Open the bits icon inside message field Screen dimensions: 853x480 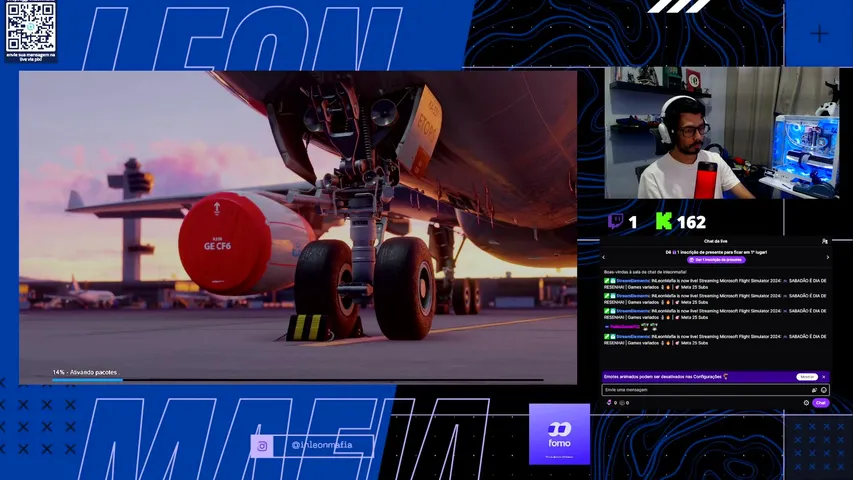click(814, 390)
